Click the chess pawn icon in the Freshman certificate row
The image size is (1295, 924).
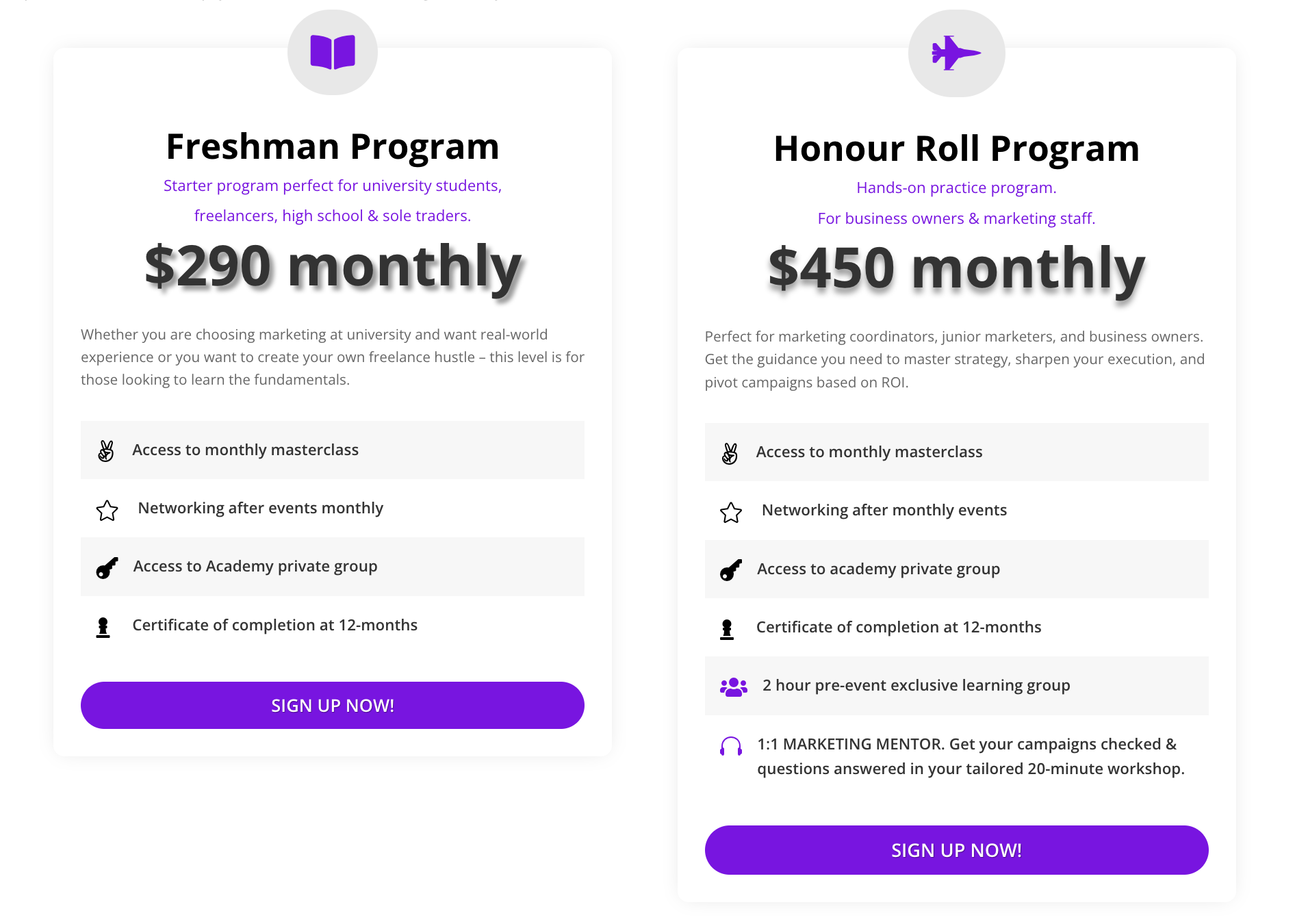pos(103,627)
